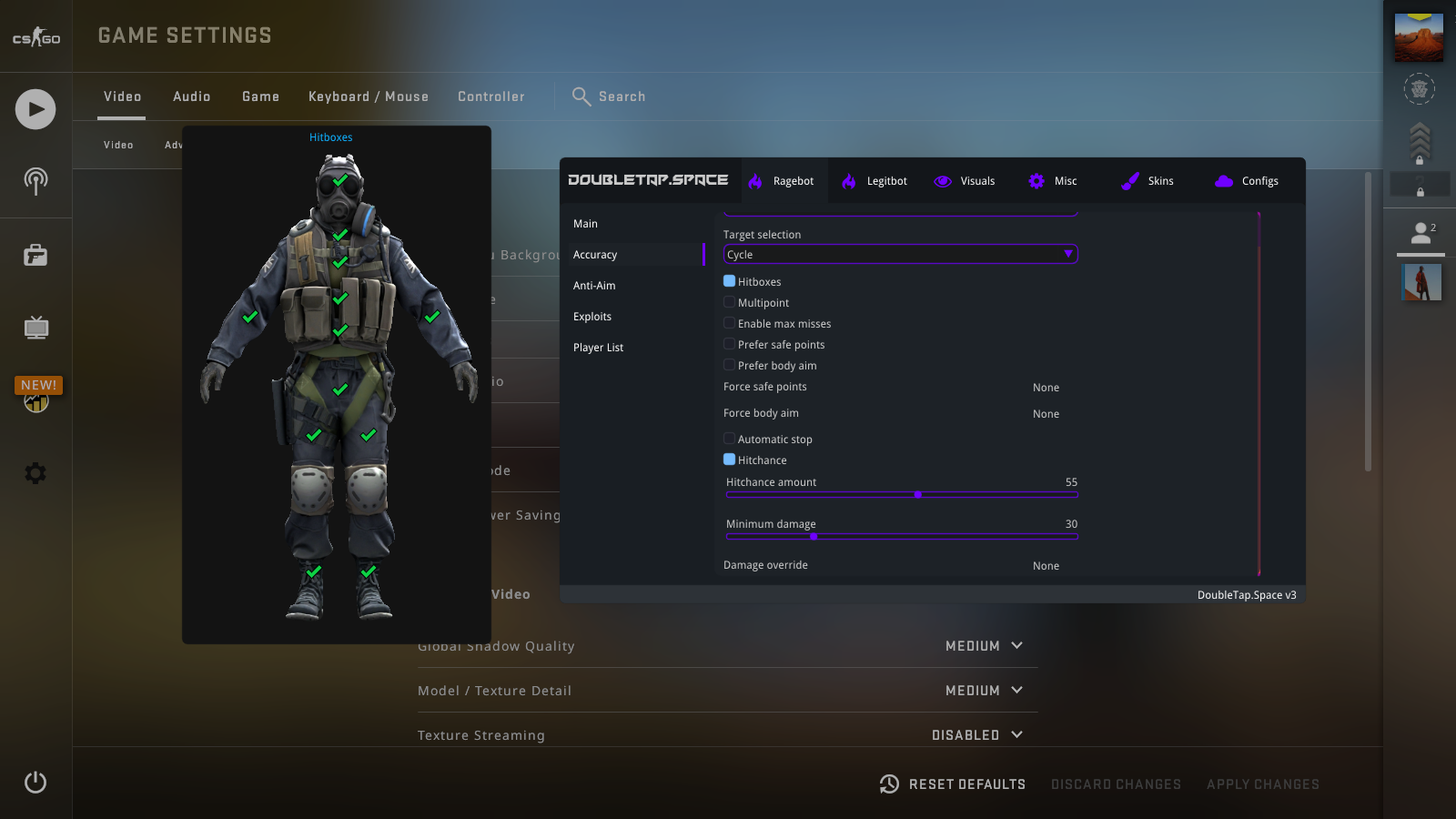Open the inventory briefcase icon
This screenshot has width=1456, height=819.
[x=35, y=256]
